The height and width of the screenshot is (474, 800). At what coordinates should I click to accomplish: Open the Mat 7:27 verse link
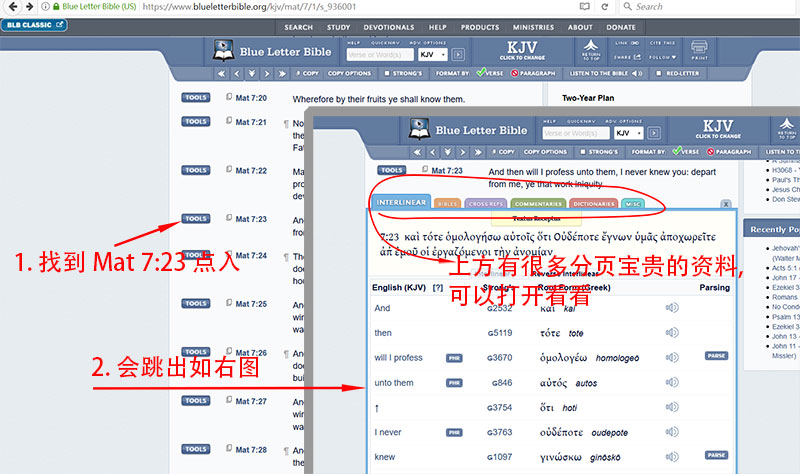click(251, 402)
